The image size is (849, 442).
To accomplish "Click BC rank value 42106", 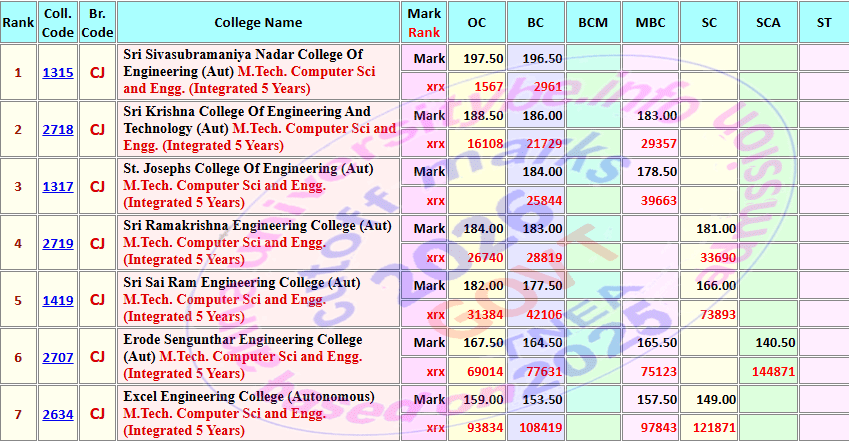I will point(544,314).
